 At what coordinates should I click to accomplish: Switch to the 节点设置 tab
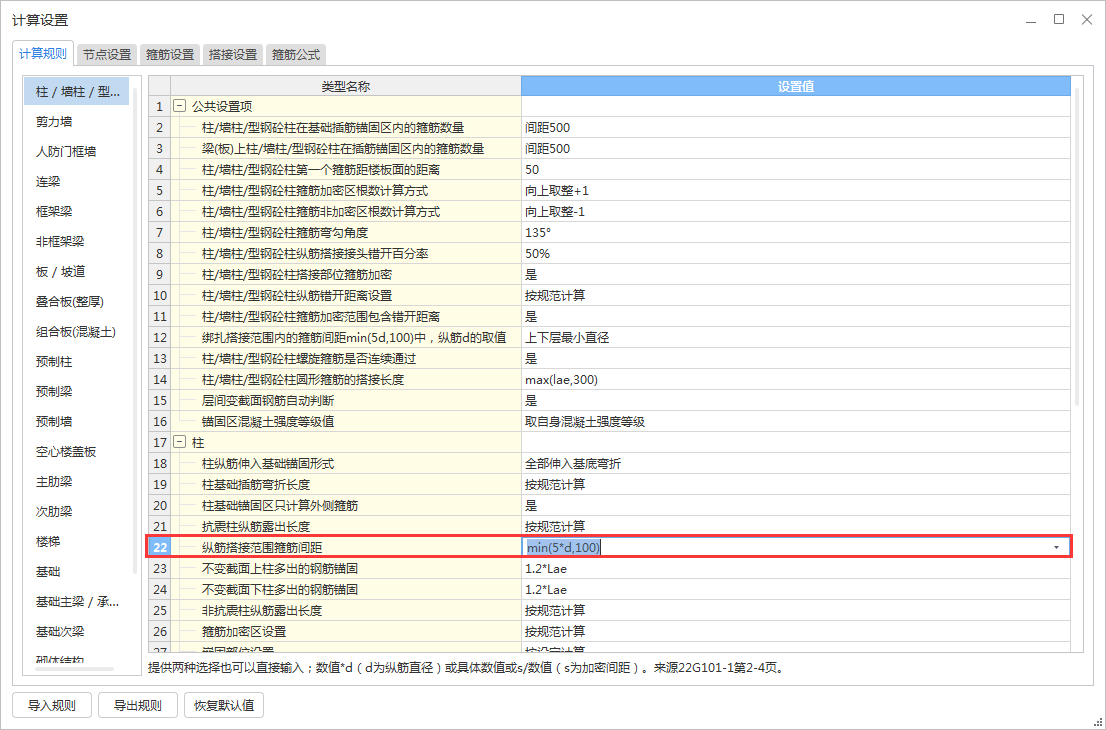tap(107, 54)
